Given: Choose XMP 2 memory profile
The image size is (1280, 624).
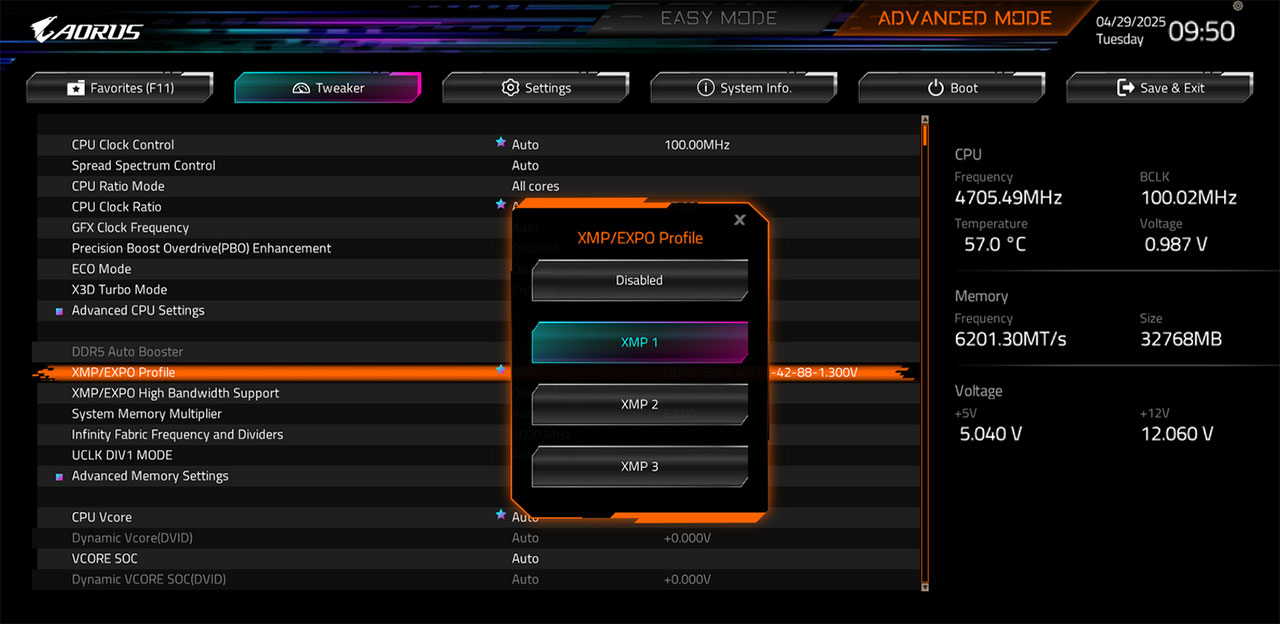Looking at the screenshot, I should (639, 405).
